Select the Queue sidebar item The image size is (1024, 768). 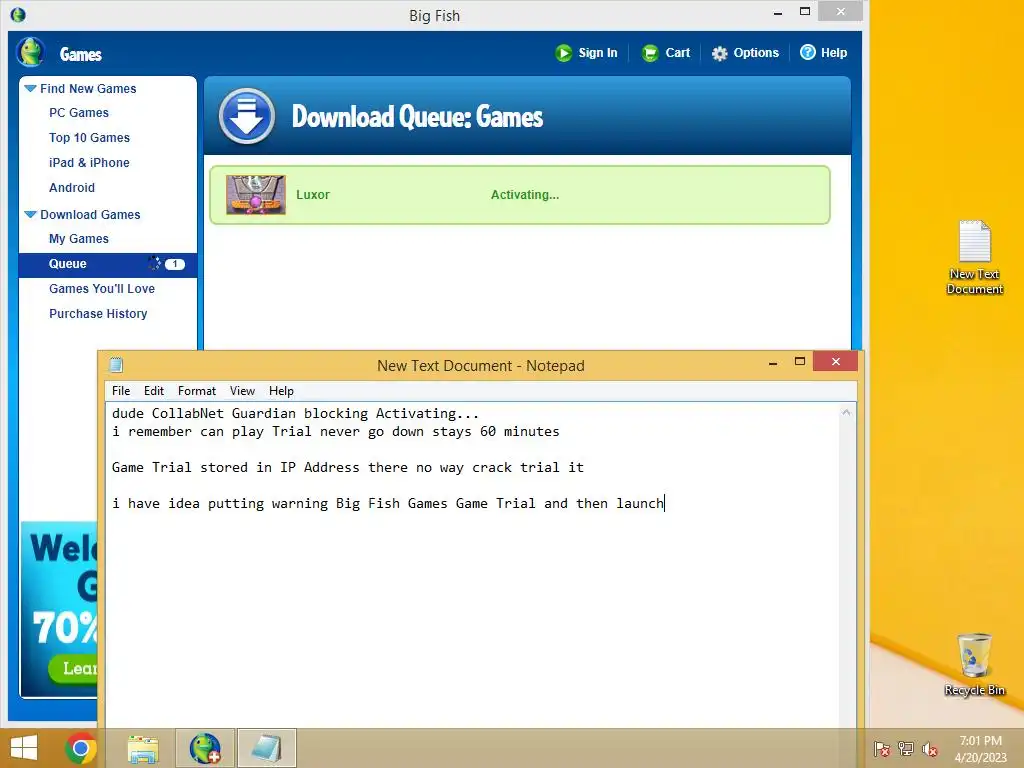pos(108,264)
